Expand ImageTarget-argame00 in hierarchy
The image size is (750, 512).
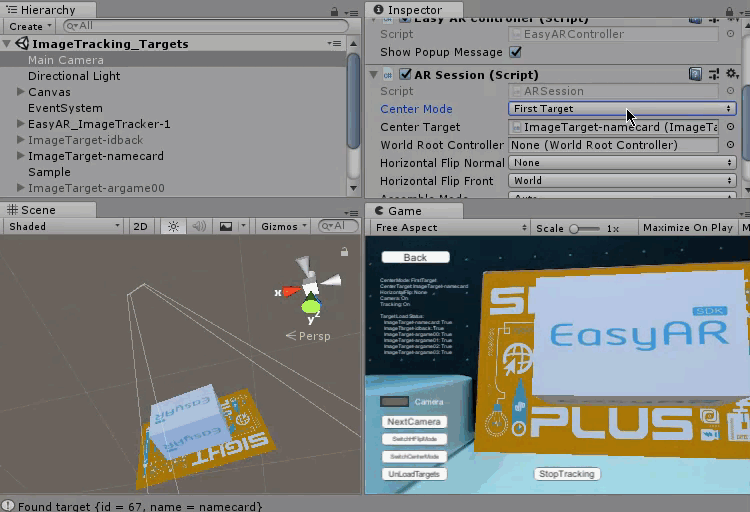20,188
